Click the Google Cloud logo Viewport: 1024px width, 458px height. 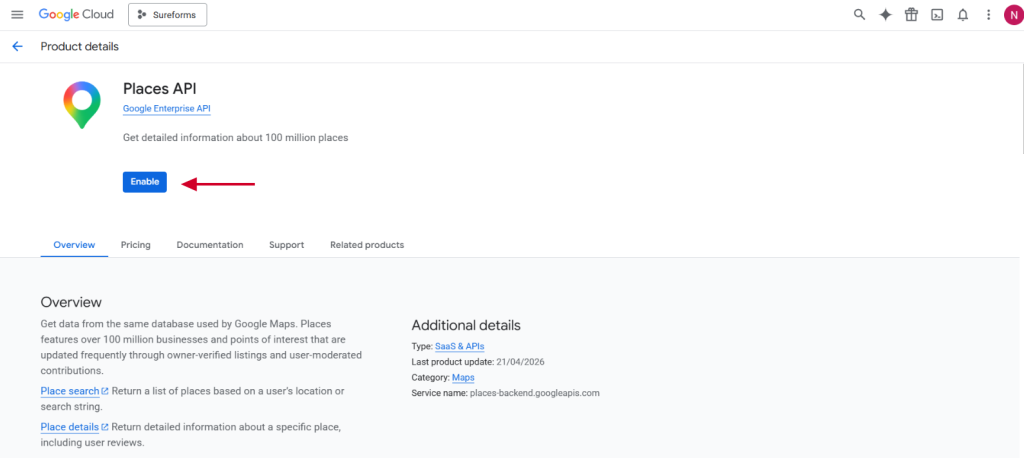click(76, 14)
